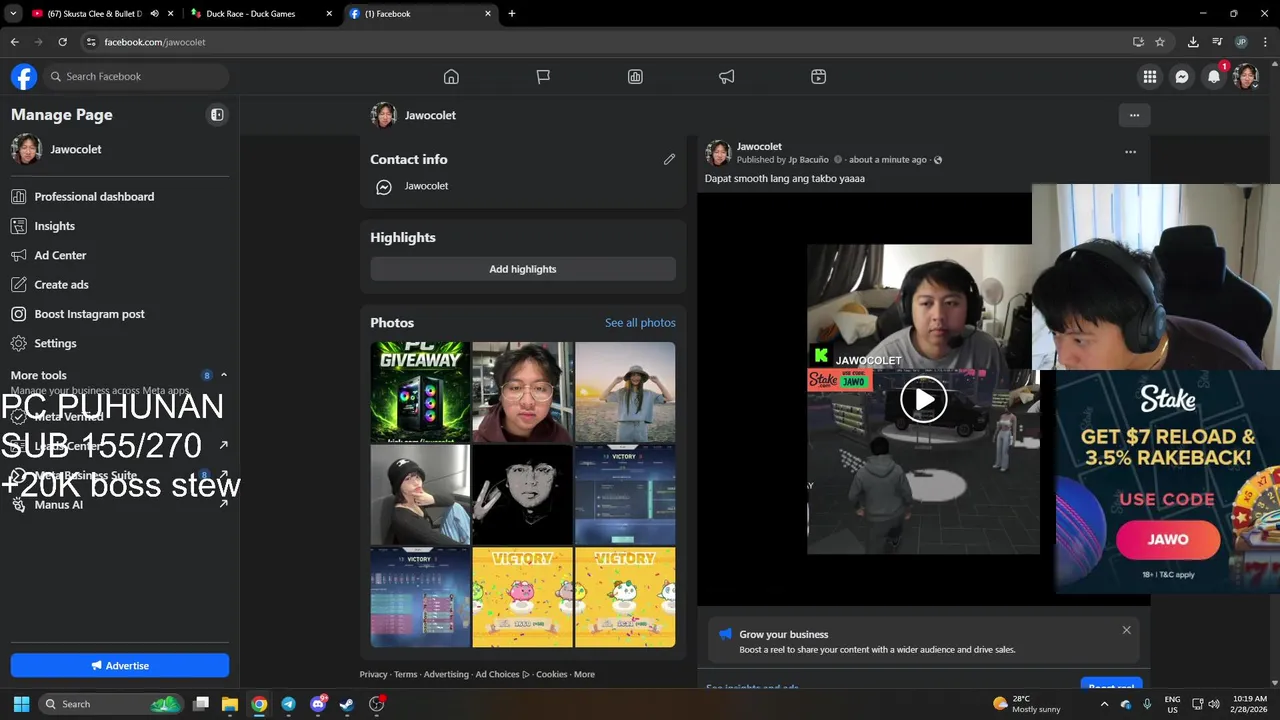Open the Notifications bell
This screenshot has height=720, width=1280.
click(x=1214, y=77)
